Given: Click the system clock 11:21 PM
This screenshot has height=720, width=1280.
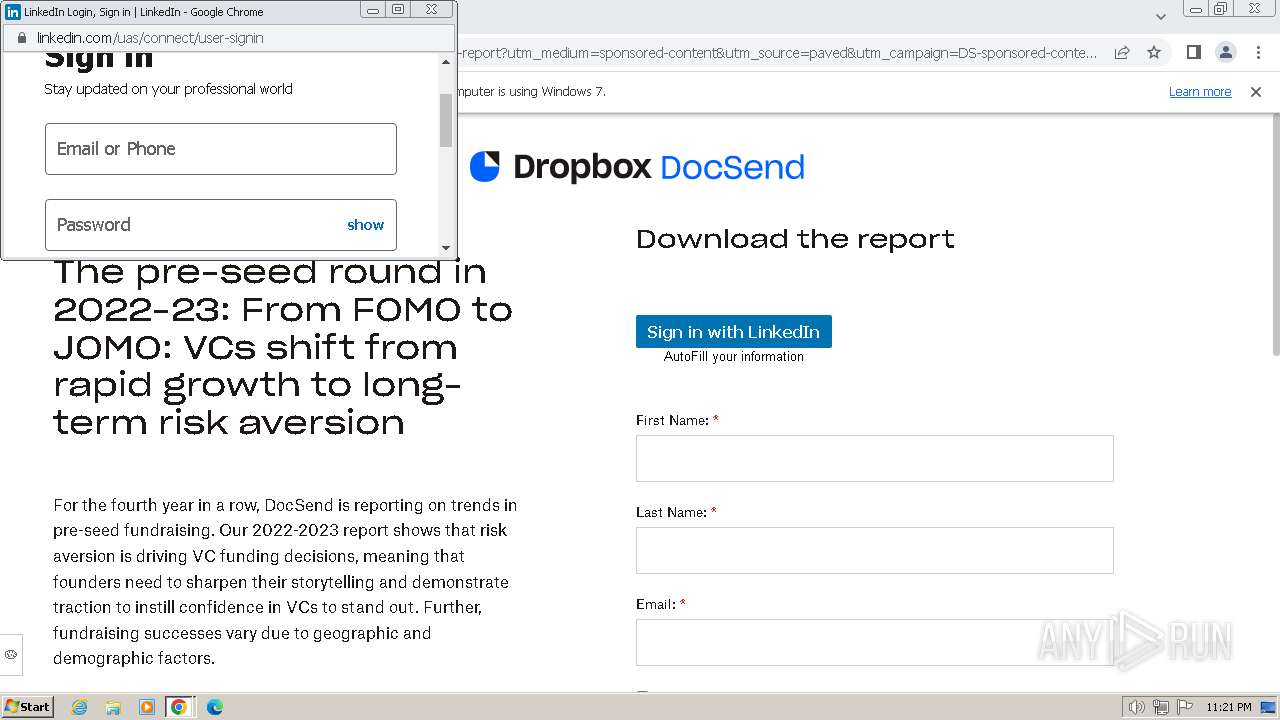Looking at the screenshot, I should pos(1229,707).
